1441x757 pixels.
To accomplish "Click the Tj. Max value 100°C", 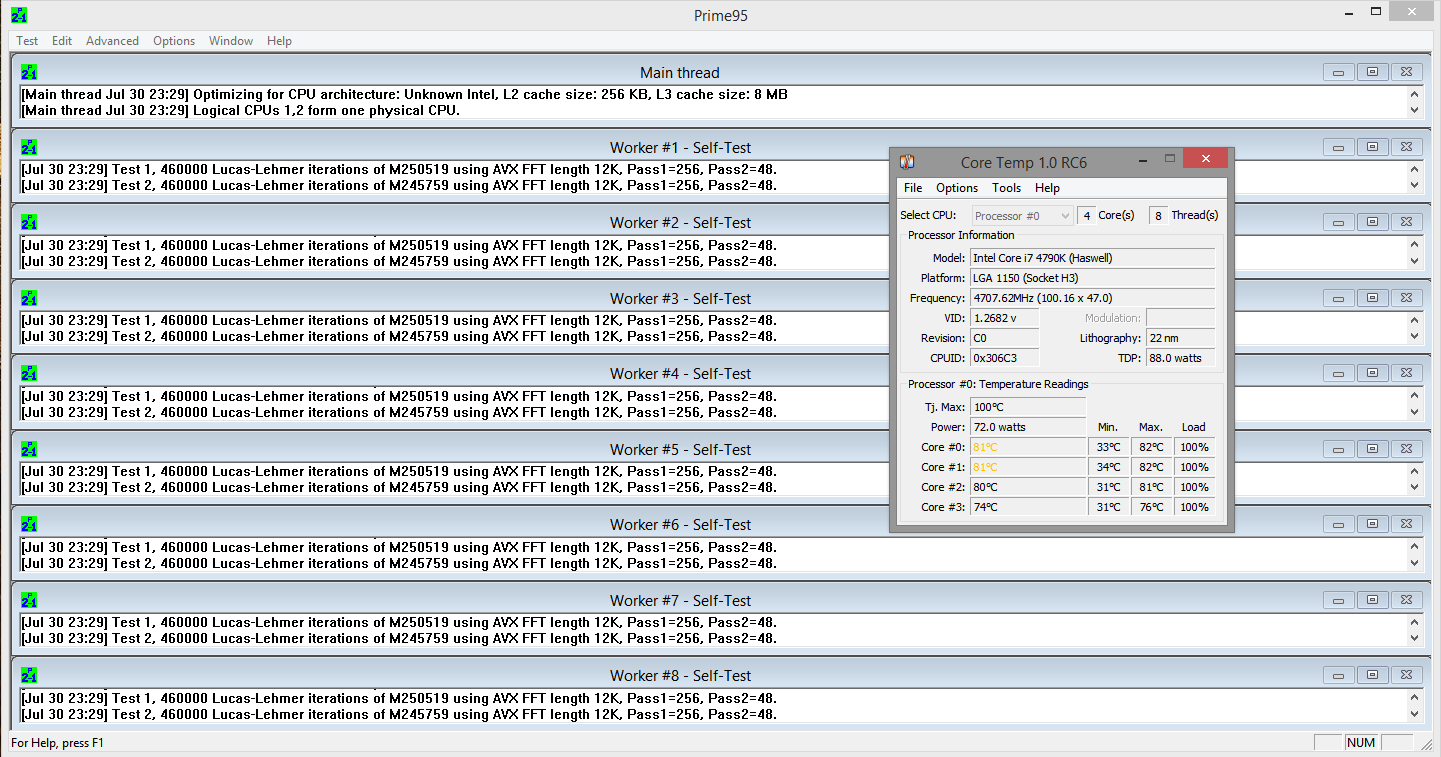I will coord(1028,407).
